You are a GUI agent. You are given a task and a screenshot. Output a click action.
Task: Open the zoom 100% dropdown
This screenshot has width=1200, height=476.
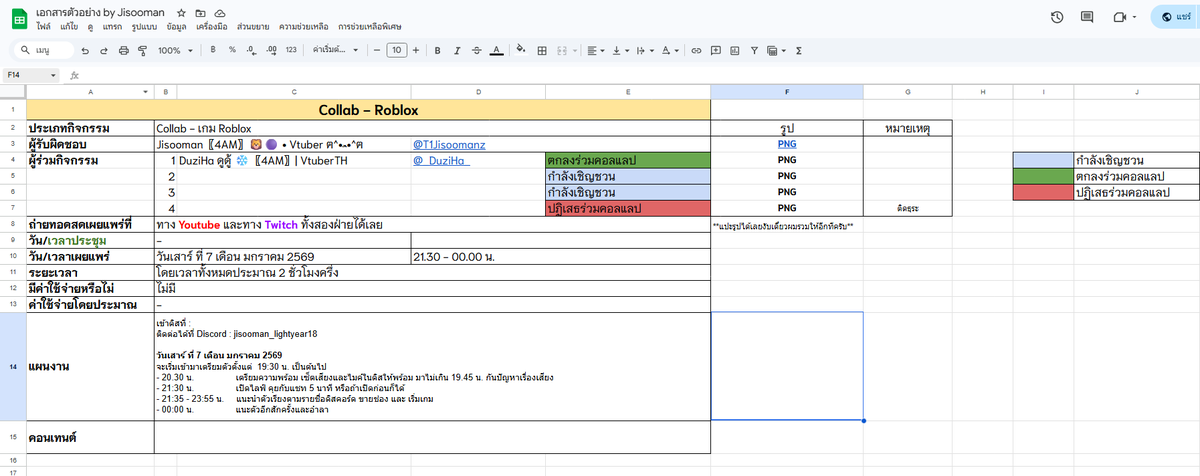pos(174,50)
